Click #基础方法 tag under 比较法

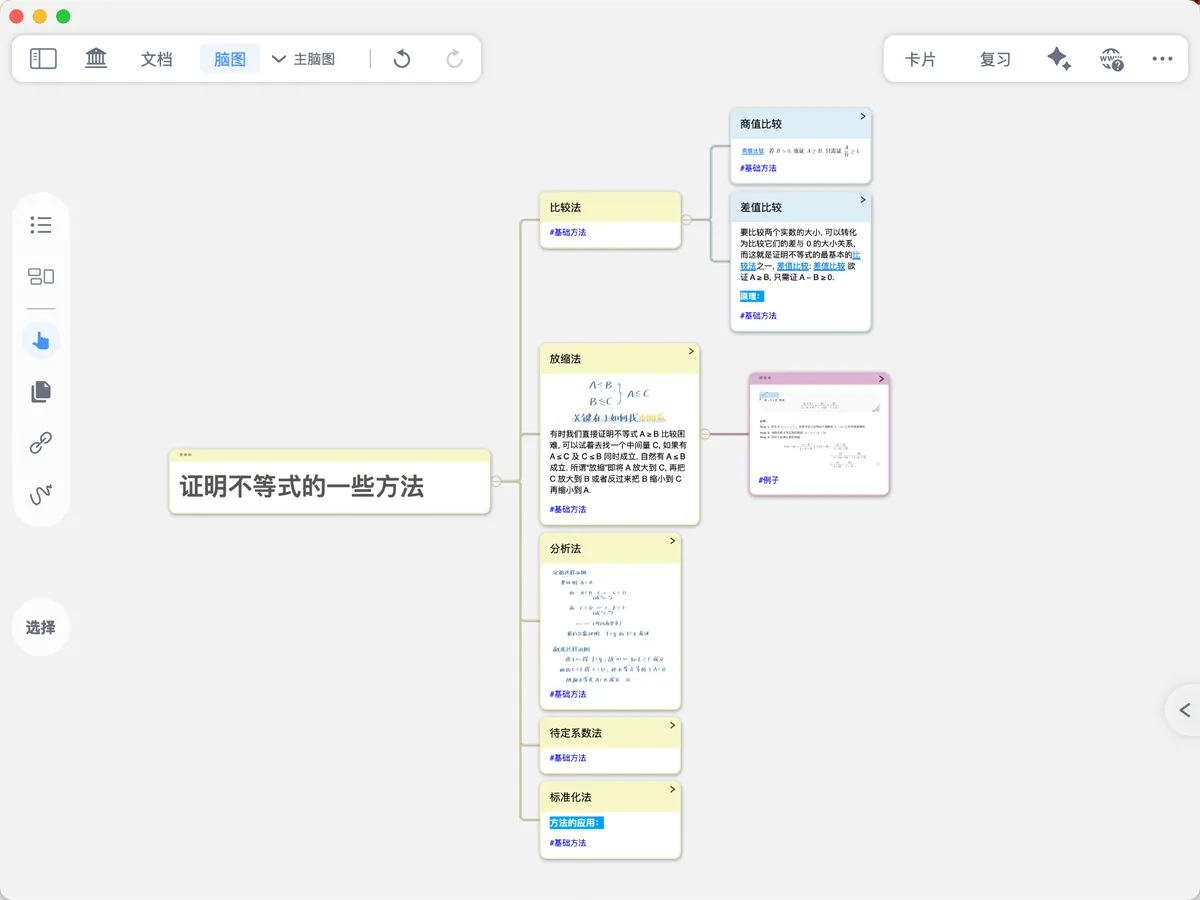tap(568, 232)
